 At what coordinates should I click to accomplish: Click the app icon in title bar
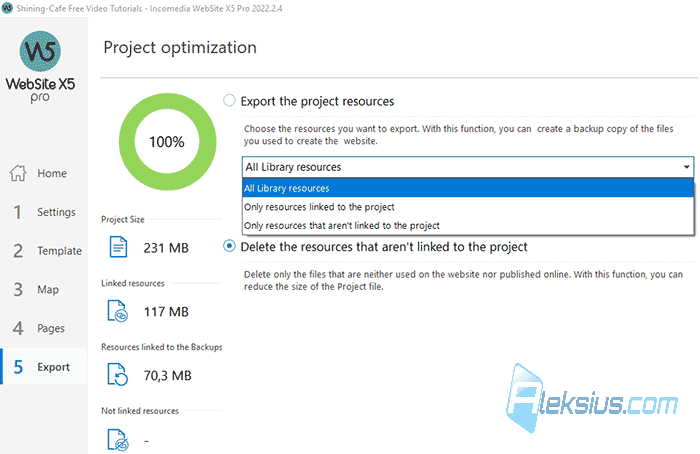point(7,8)
